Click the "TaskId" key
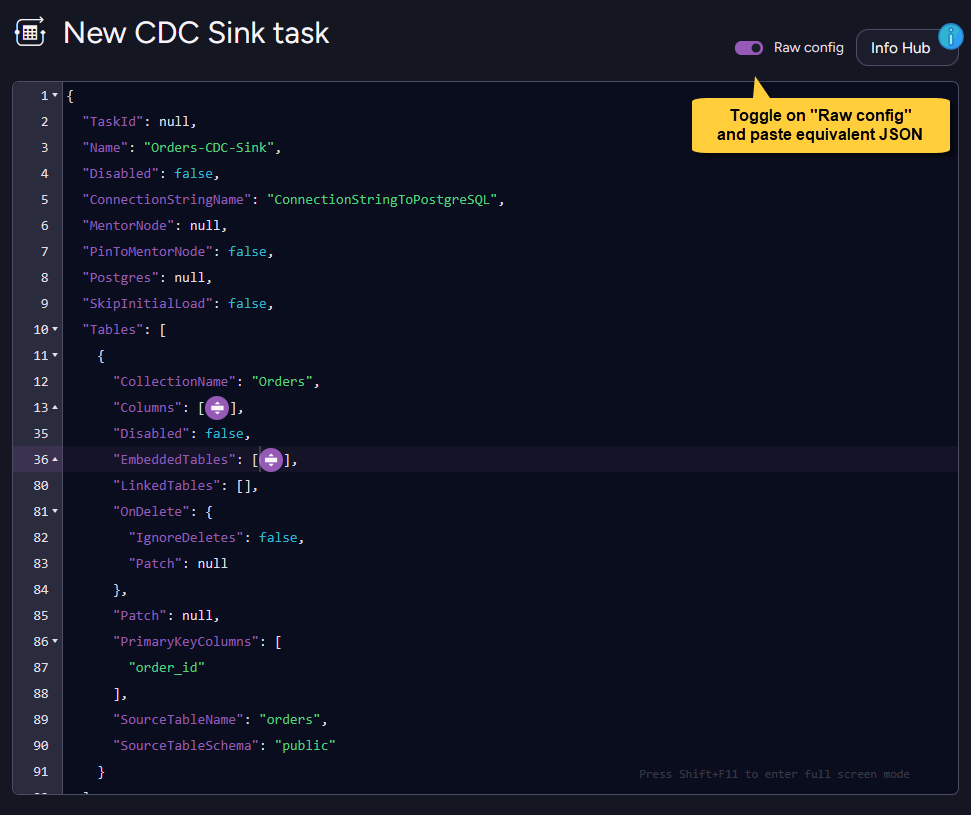 [113, 121]
